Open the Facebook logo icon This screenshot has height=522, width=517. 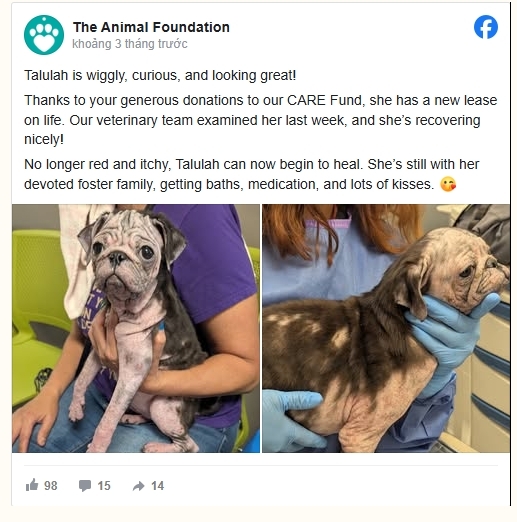pos(486,27)
